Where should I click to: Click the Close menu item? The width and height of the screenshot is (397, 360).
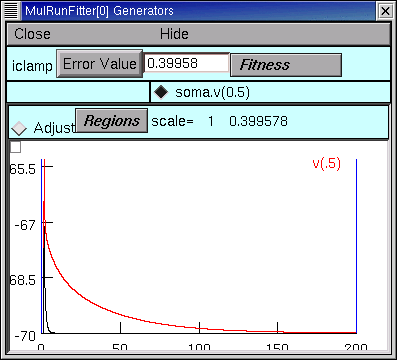pyautogui.click(x=32, y=34)
